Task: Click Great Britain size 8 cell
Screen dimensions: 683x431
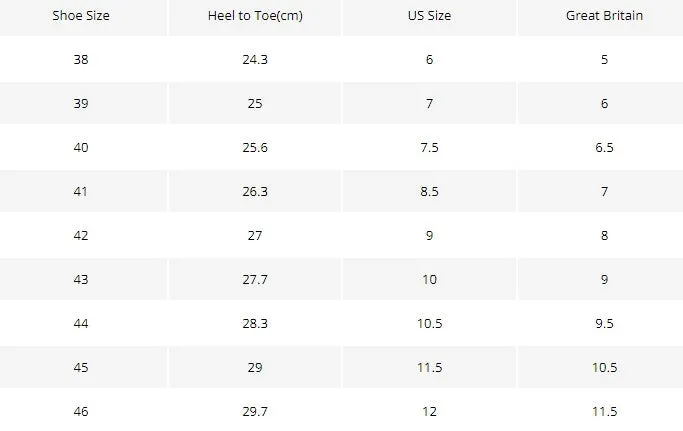Action: point(604,235)
